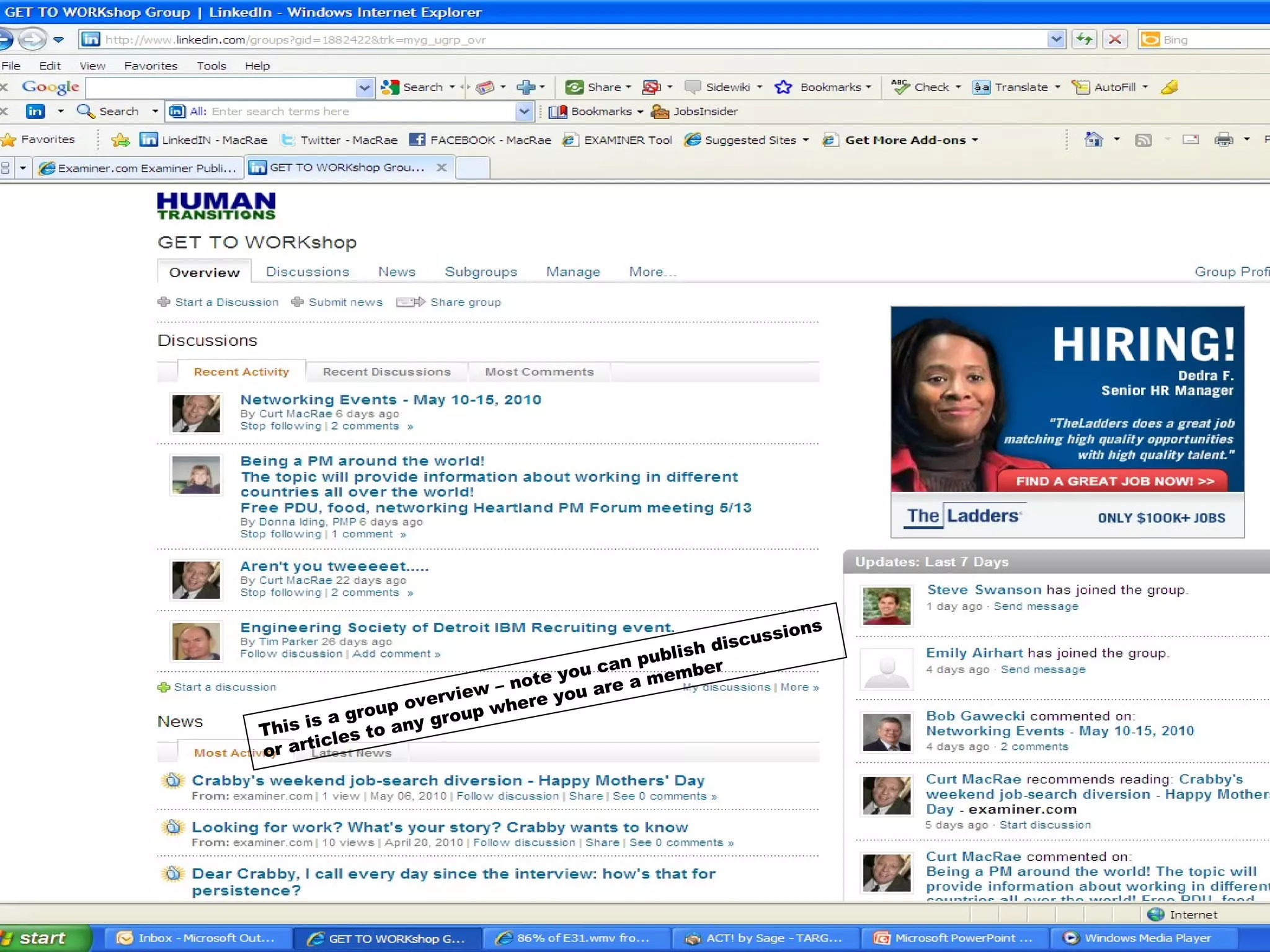Expand the Suggested Sites dropdown
Image resolution: width=1270 pixels, height=952 pixels.
pyautogui.click(x=806, y=140)
